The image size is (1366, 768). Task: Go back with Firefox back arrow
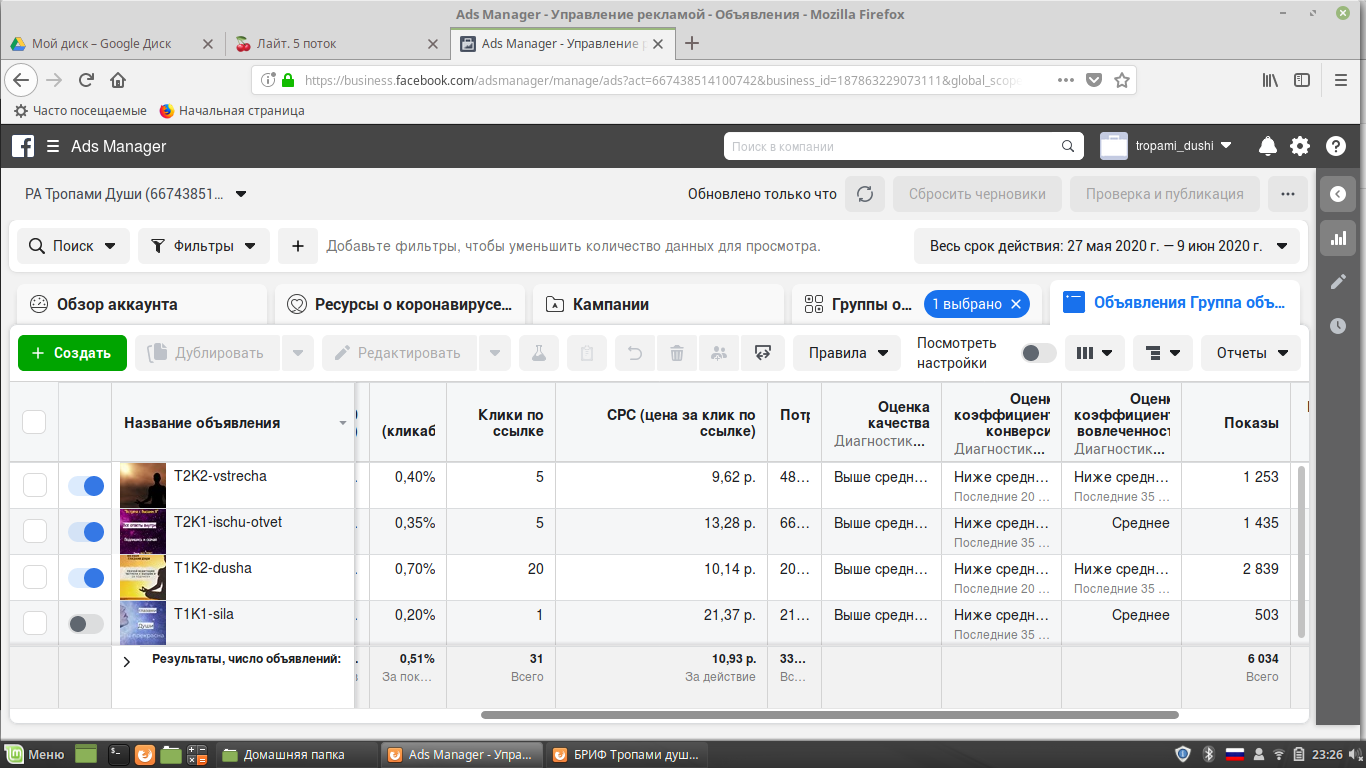pos(22,80)
